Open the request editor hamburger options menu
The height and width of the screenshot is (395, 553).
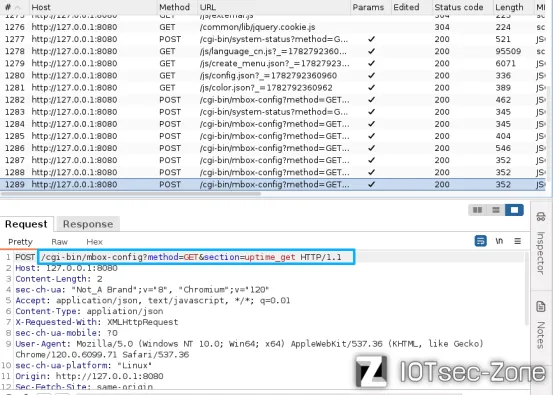[518, 241]
